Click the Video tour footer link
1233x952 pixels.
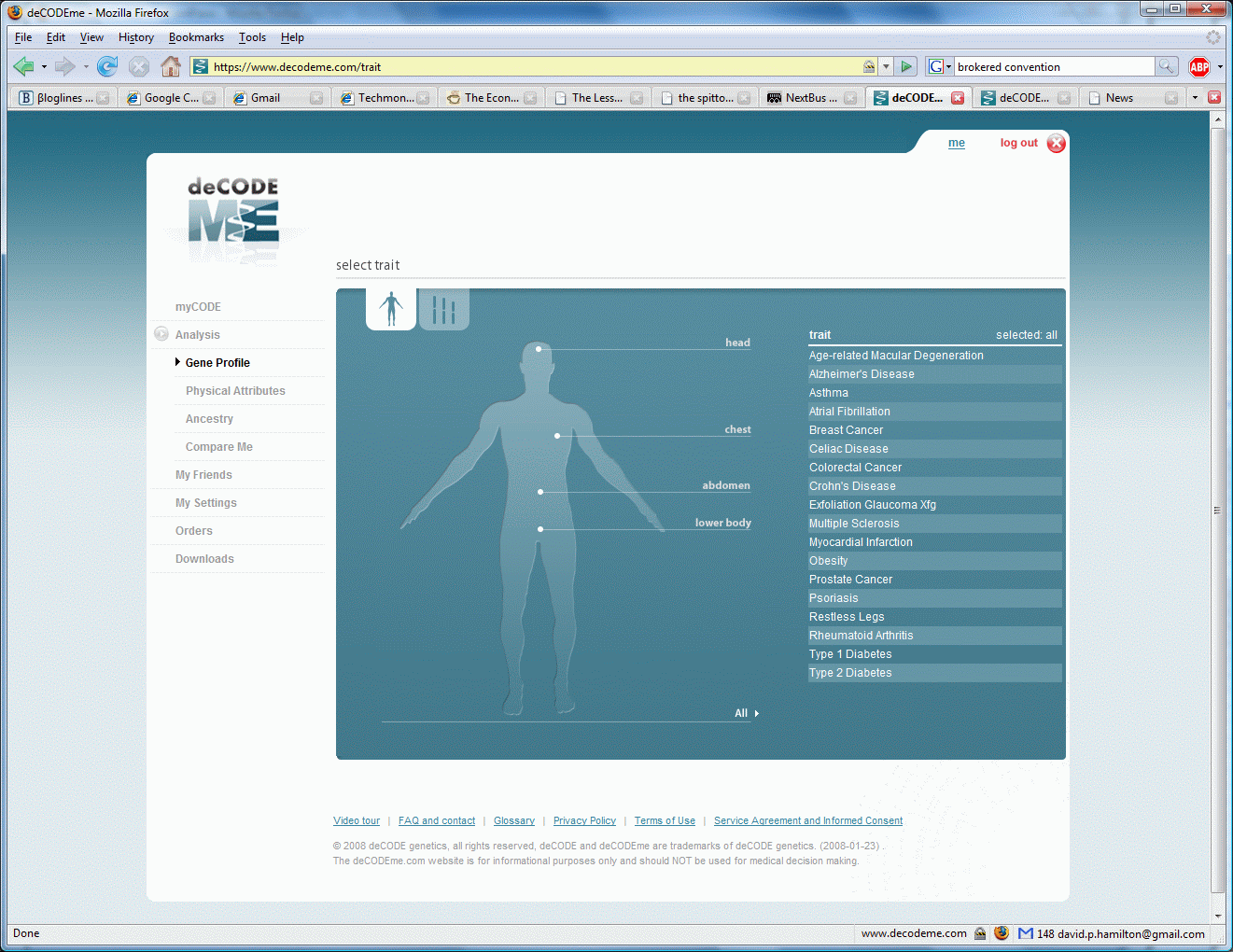coord(357,820)
